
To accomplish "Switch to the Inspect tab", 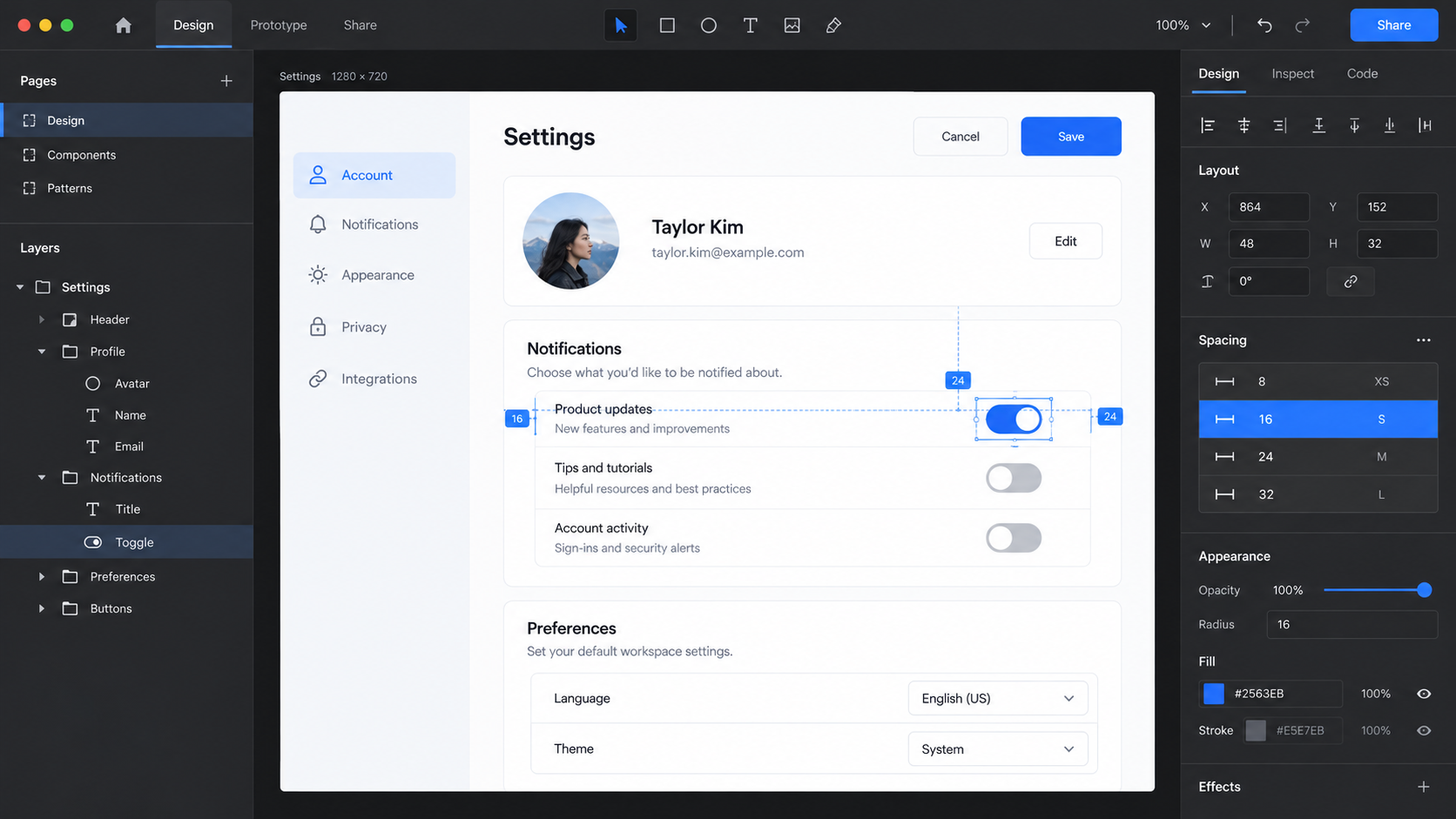I will point(1292,74).
